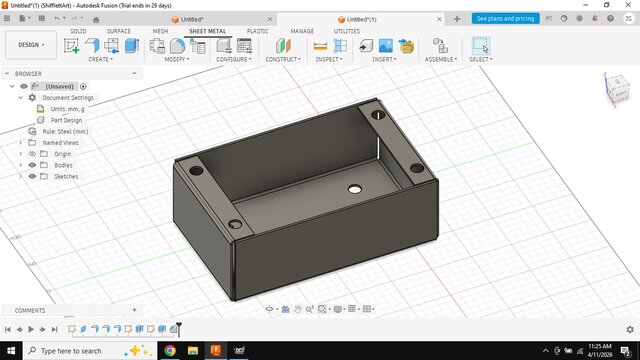Click the Home icon
Screen dimensions: 640x360
[x=96, y=20]
